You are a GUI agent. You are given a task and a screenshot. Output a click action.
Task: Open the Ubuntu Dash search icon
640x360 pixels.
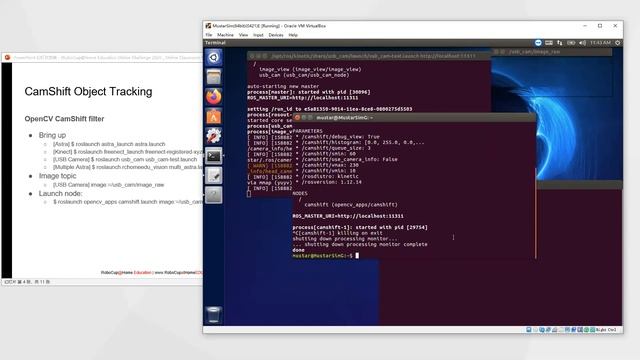[213, 58]
